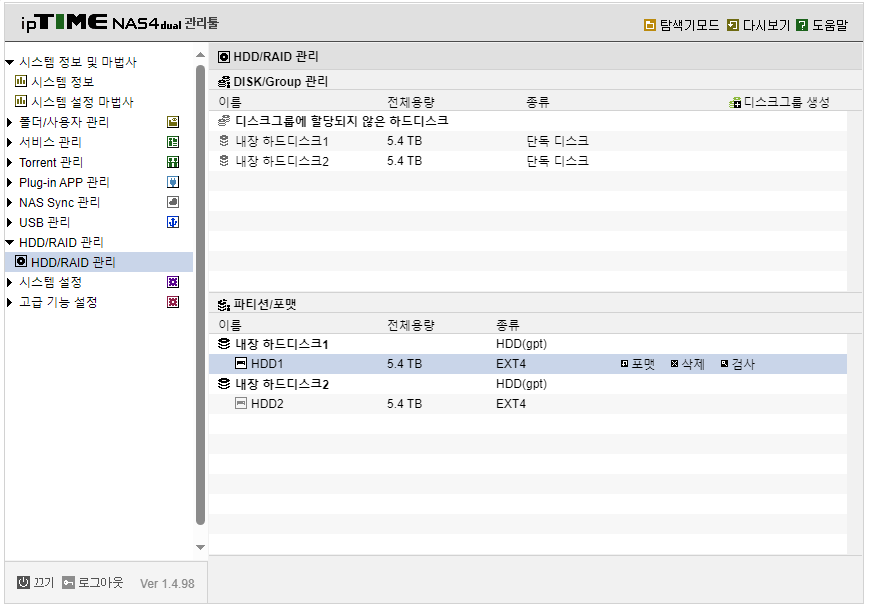The height and width of the screenshot is (604, 869).
Task: Click the 폴더/사용자 관리 category icon
Action: [173, 122]
